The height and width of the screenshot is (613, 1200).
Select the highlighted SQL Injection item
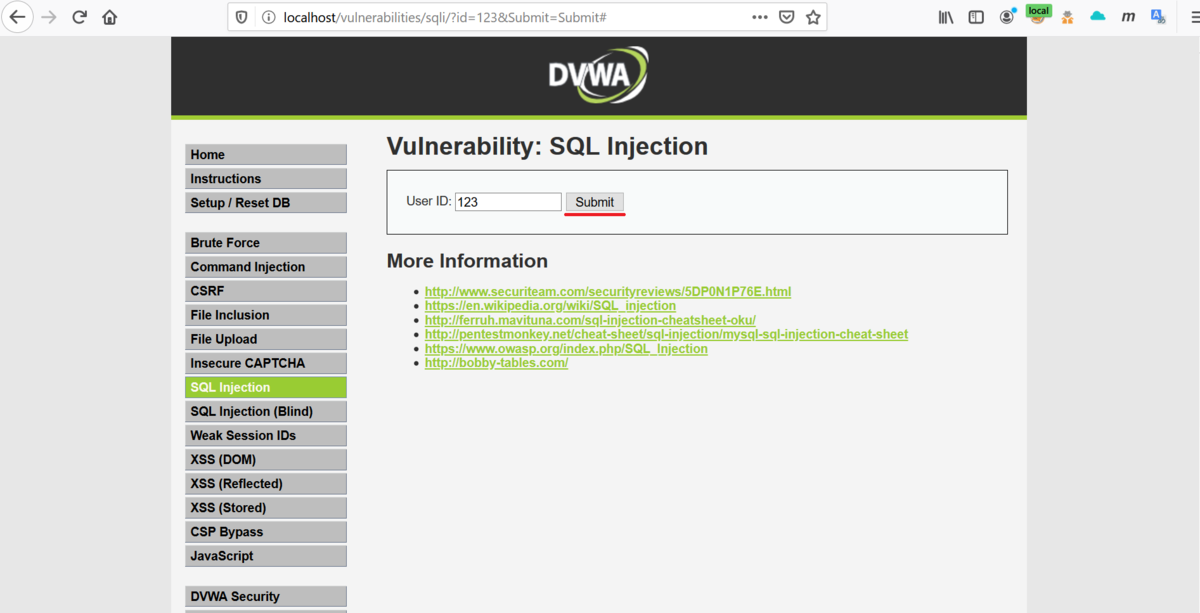266,387
